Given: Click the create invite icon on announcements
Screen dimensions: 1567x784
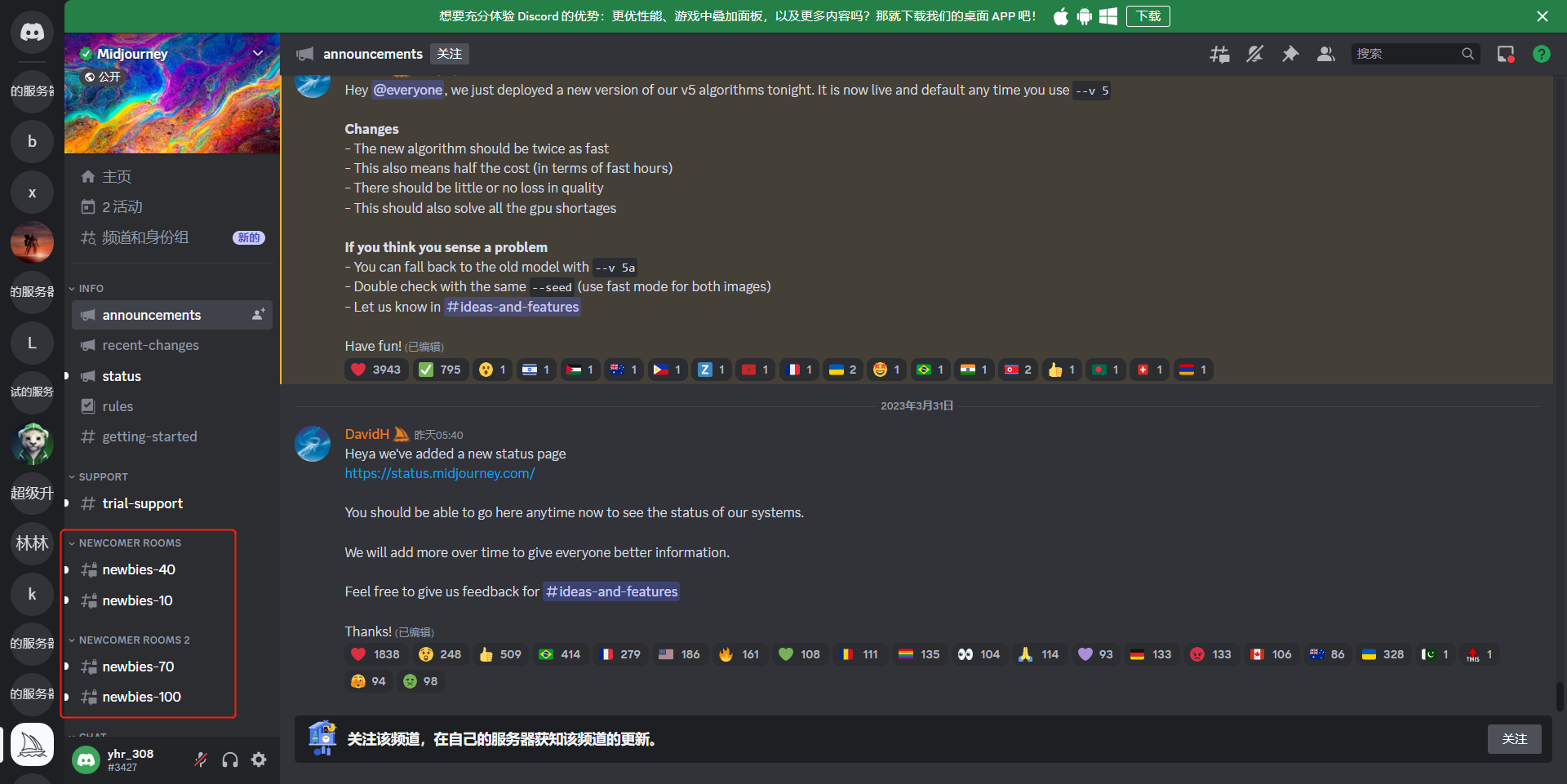Looking at the screenshot, I should pyautogui.click(x=258, y=315).
